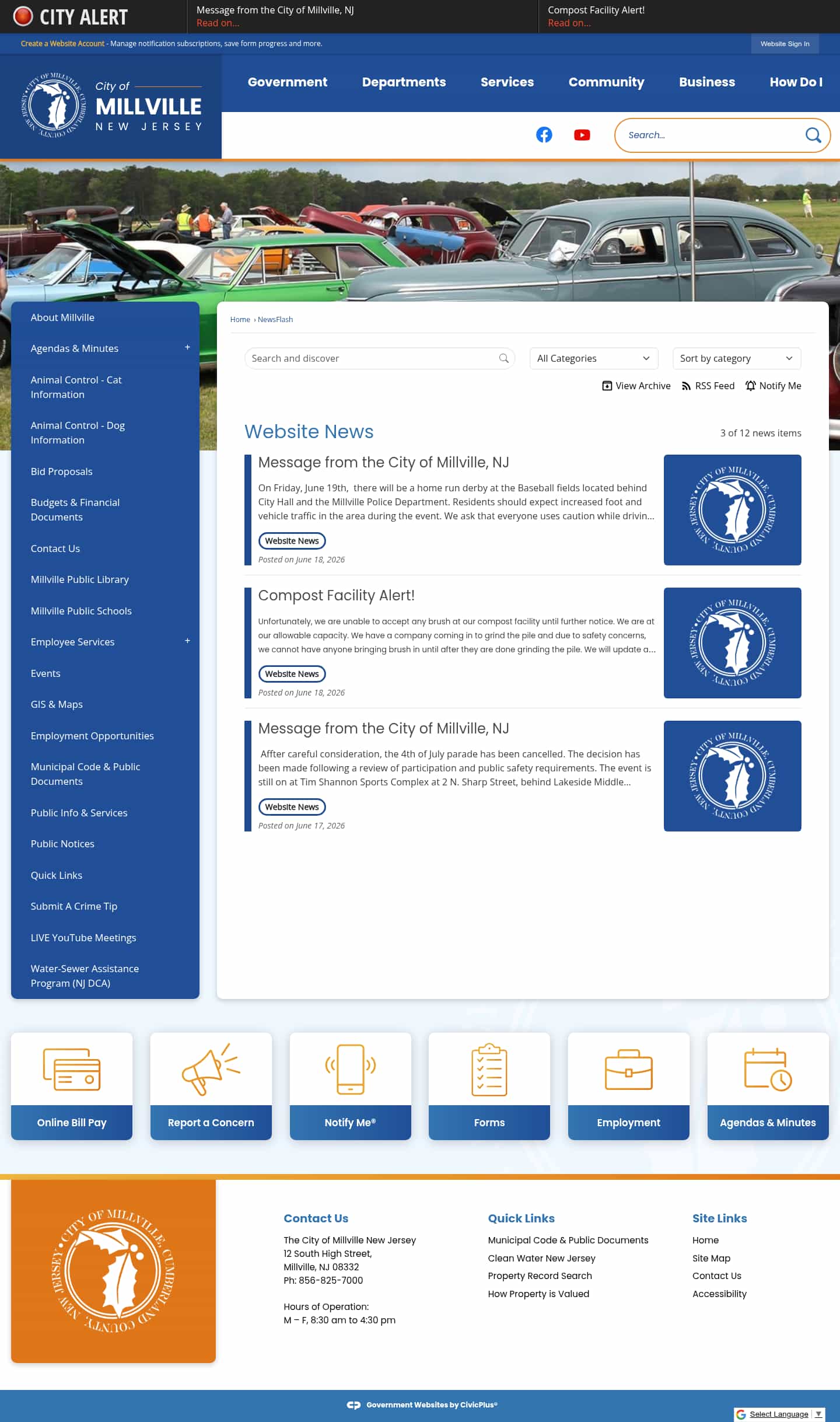Click the Notify Me bell icon

750,386
